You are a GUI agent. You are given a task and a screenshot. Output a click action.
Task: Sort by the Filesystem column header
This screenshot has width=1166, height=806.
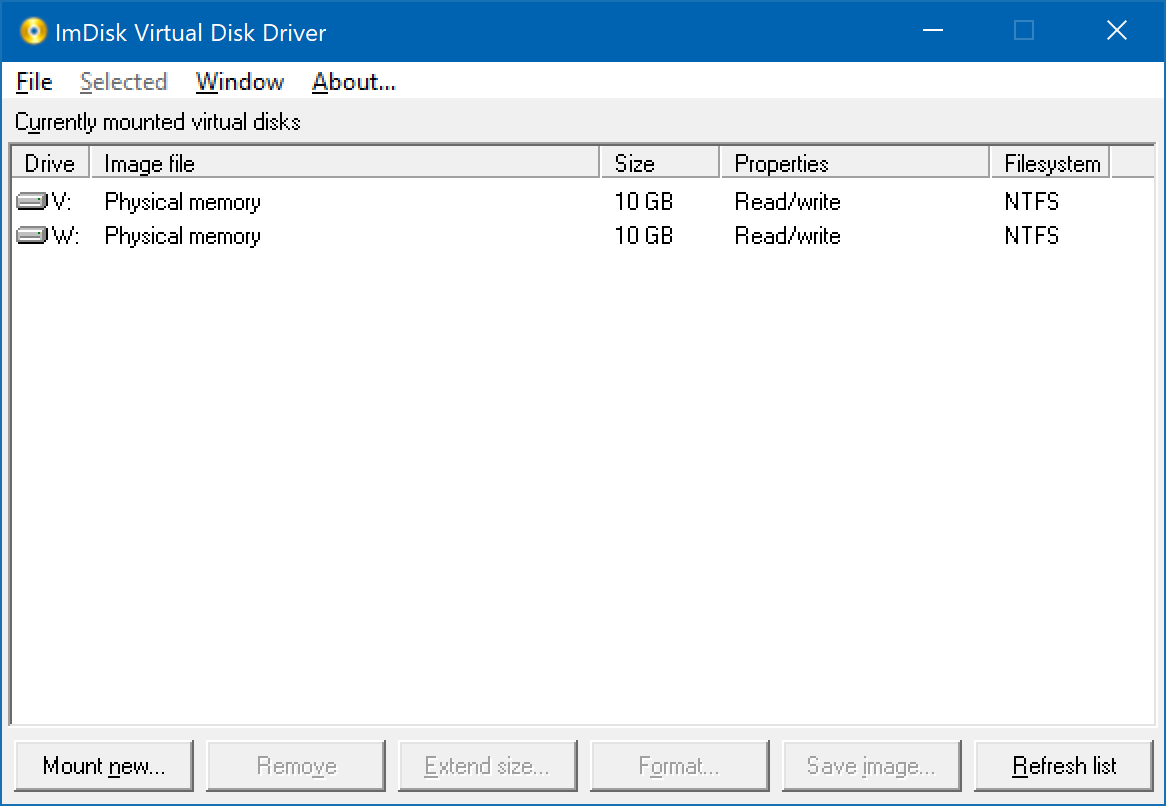pyautogui.click(x=1050, y=163)
